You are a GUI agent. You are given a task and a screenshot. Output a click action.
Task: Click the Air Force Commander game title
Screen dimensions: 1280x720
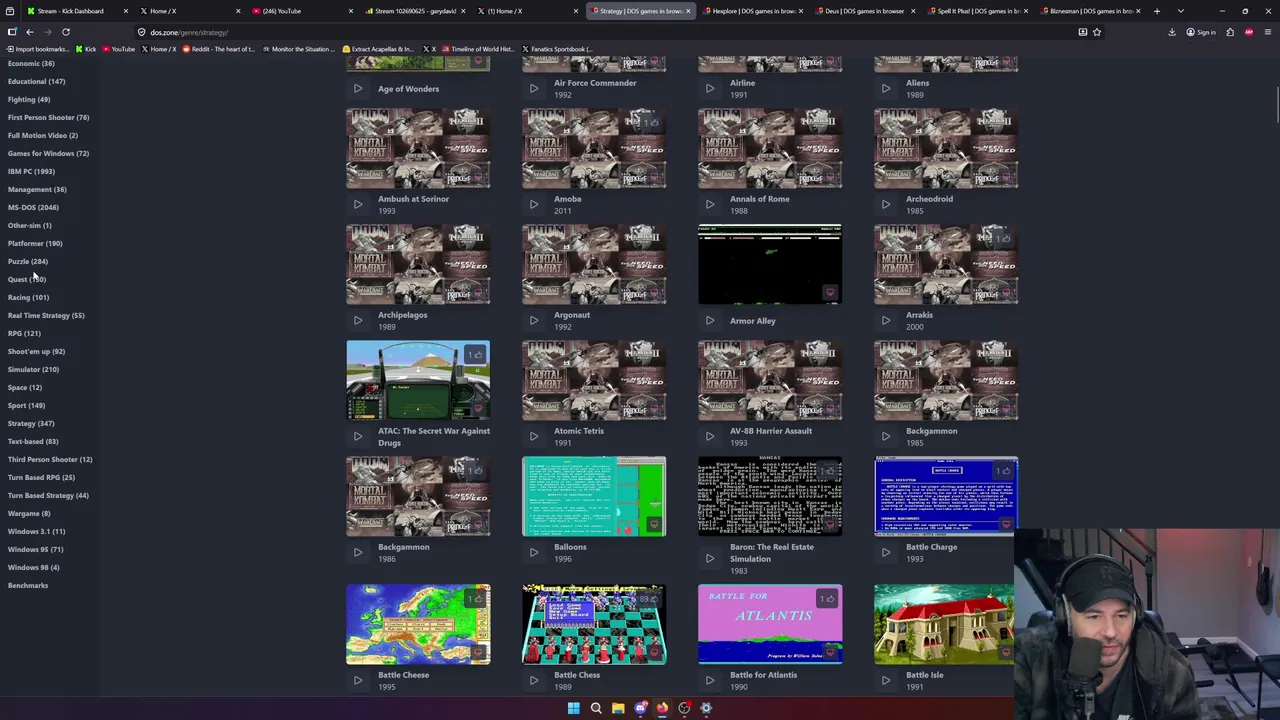coord(595,83)
